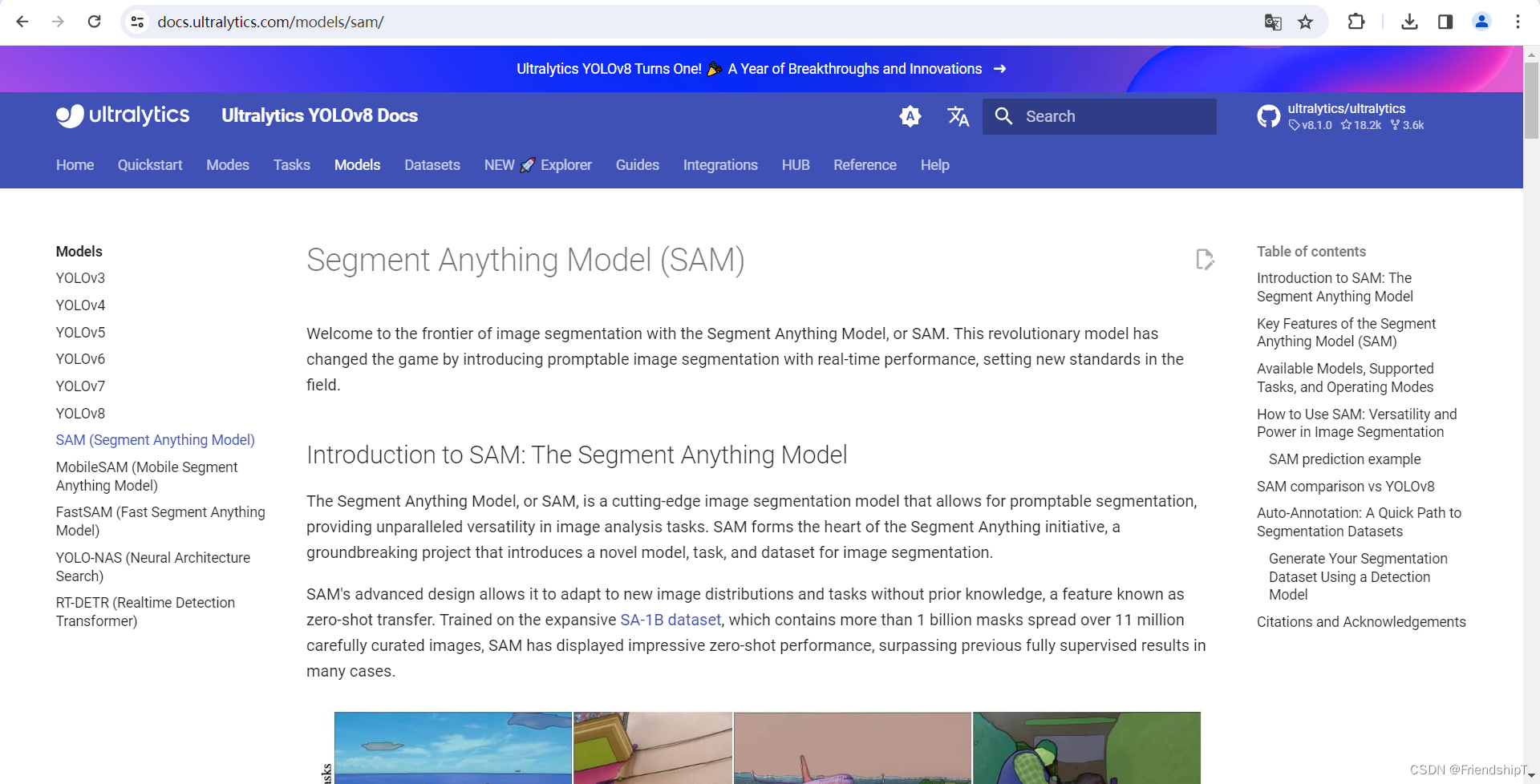Screen dimensions: 1540x784
Task: Switch to the Tasks tab
Action: [x=291, y=164]
